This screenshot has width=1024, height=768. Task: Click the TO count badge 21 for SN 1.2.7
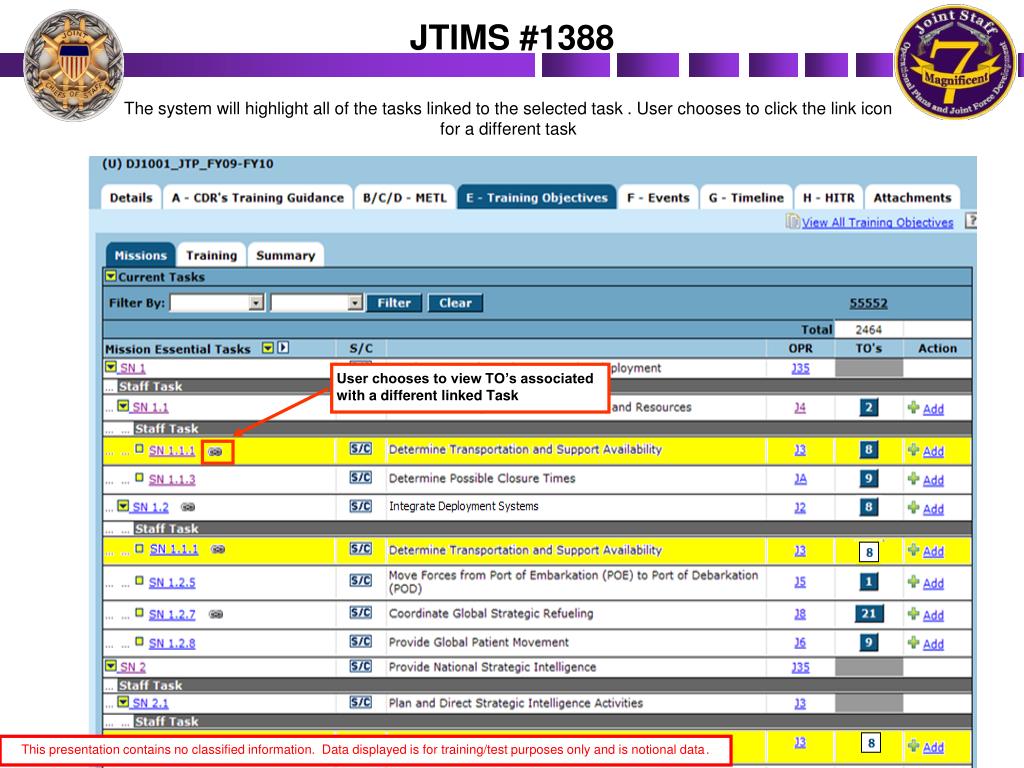click(869, 613)
